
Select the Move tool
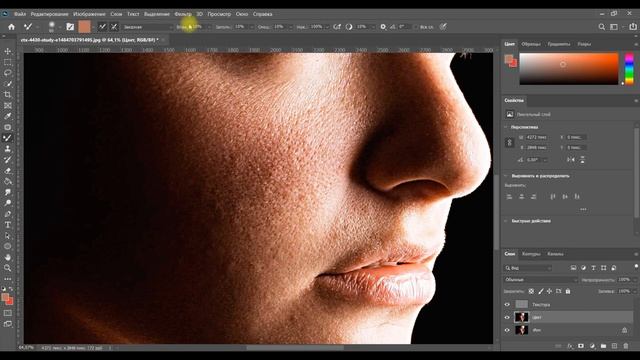pyautogui.click(x=8, y=51)
